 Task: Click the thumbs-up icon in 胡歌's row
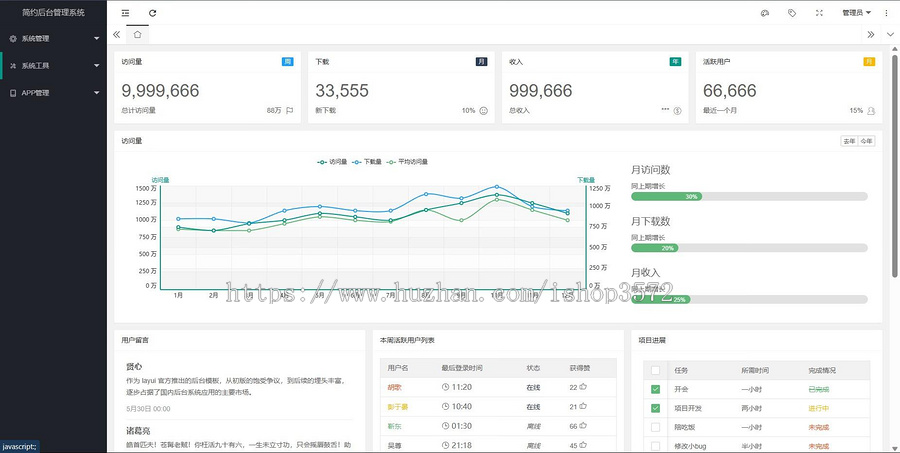click(x=583, y=387)
